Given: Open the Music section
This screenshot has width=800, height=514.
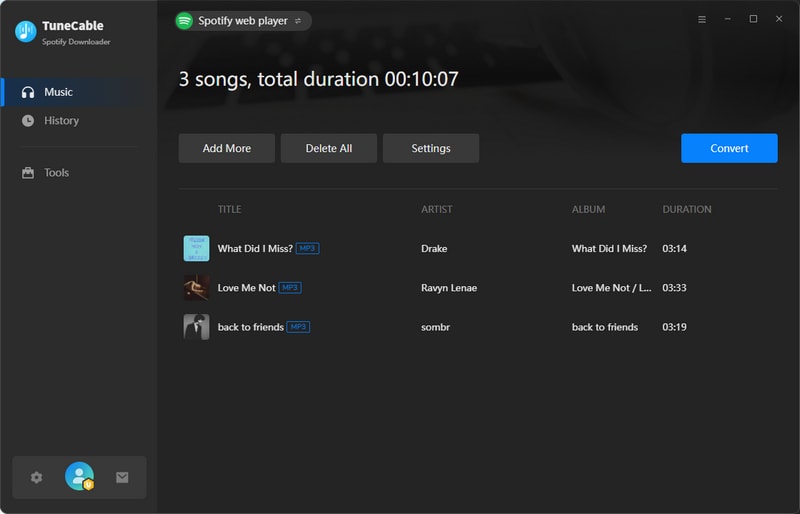Looking at the screenshot, I should [79, 92].
